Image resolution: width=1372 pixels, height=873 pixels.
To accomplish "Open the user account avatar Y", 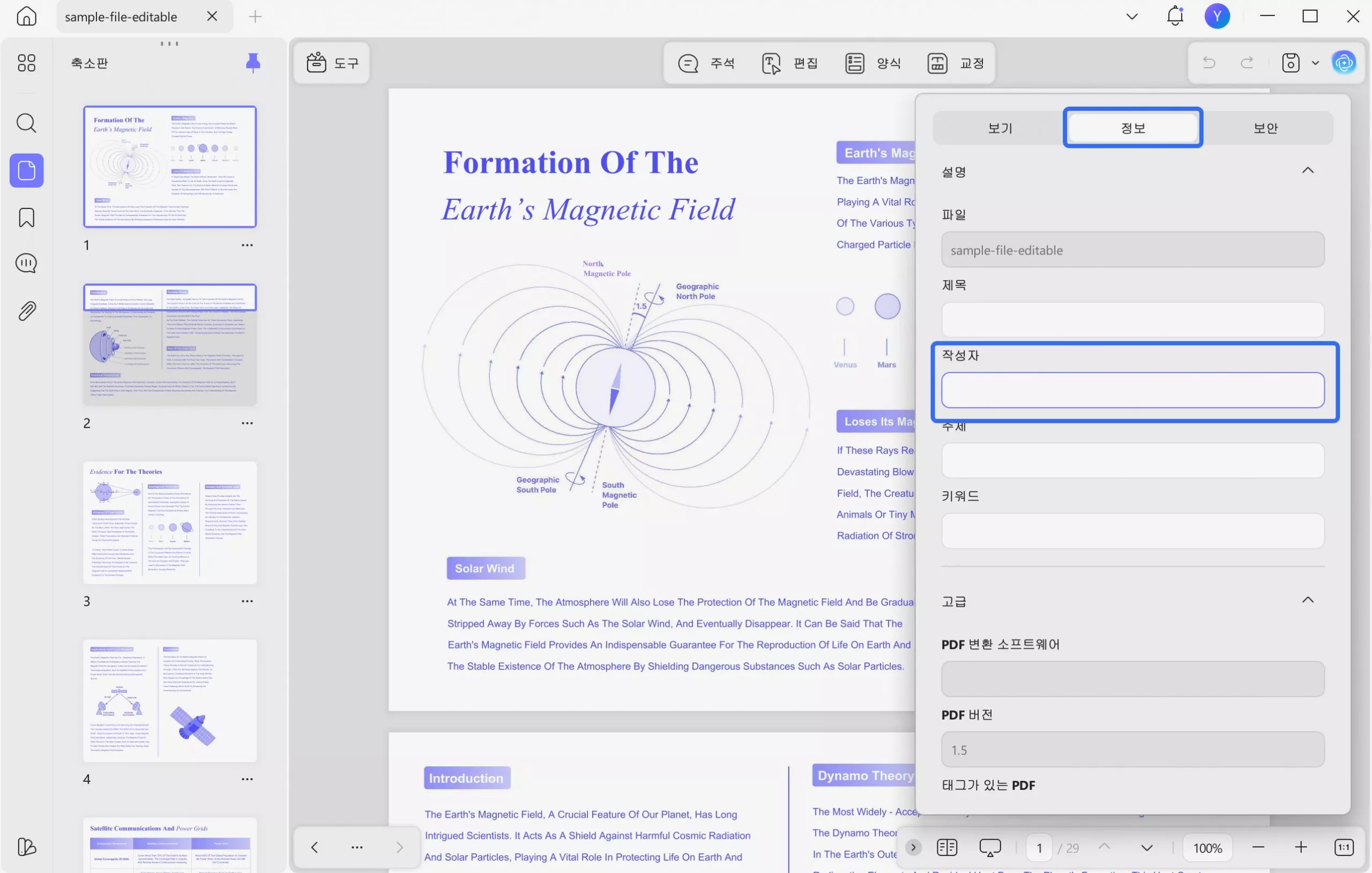I will pyautogui.click(x=1217, y=16).
